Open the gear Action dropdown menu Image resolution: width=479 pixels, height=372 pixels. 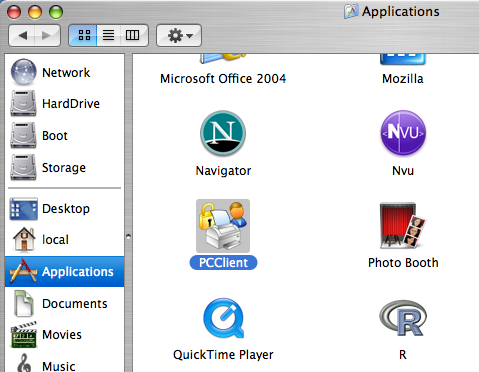tap(179, 35)
